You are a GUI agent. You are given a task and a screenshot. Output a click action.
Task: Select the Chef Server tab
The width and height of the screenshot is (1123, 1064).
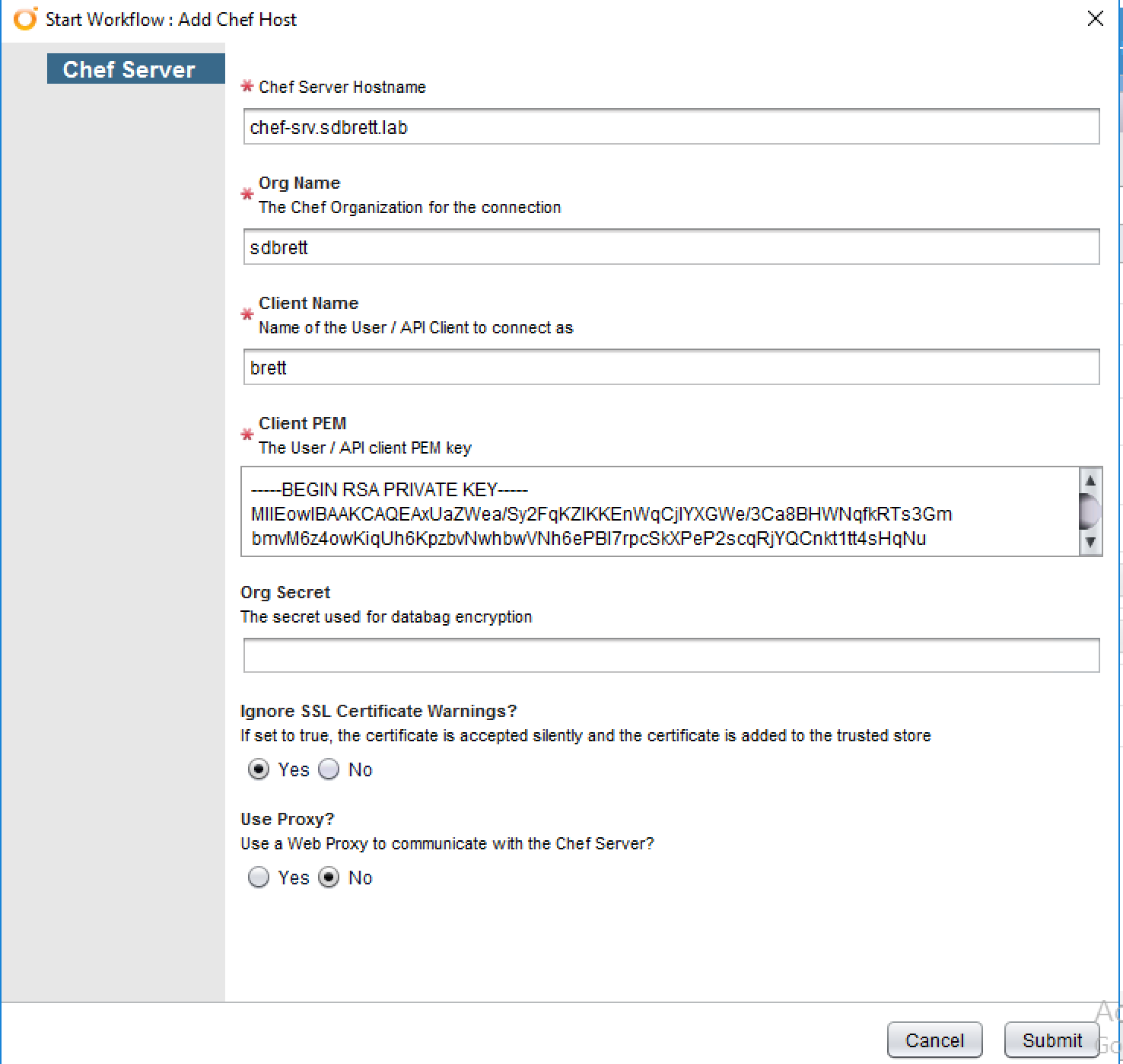pos(136,69)
